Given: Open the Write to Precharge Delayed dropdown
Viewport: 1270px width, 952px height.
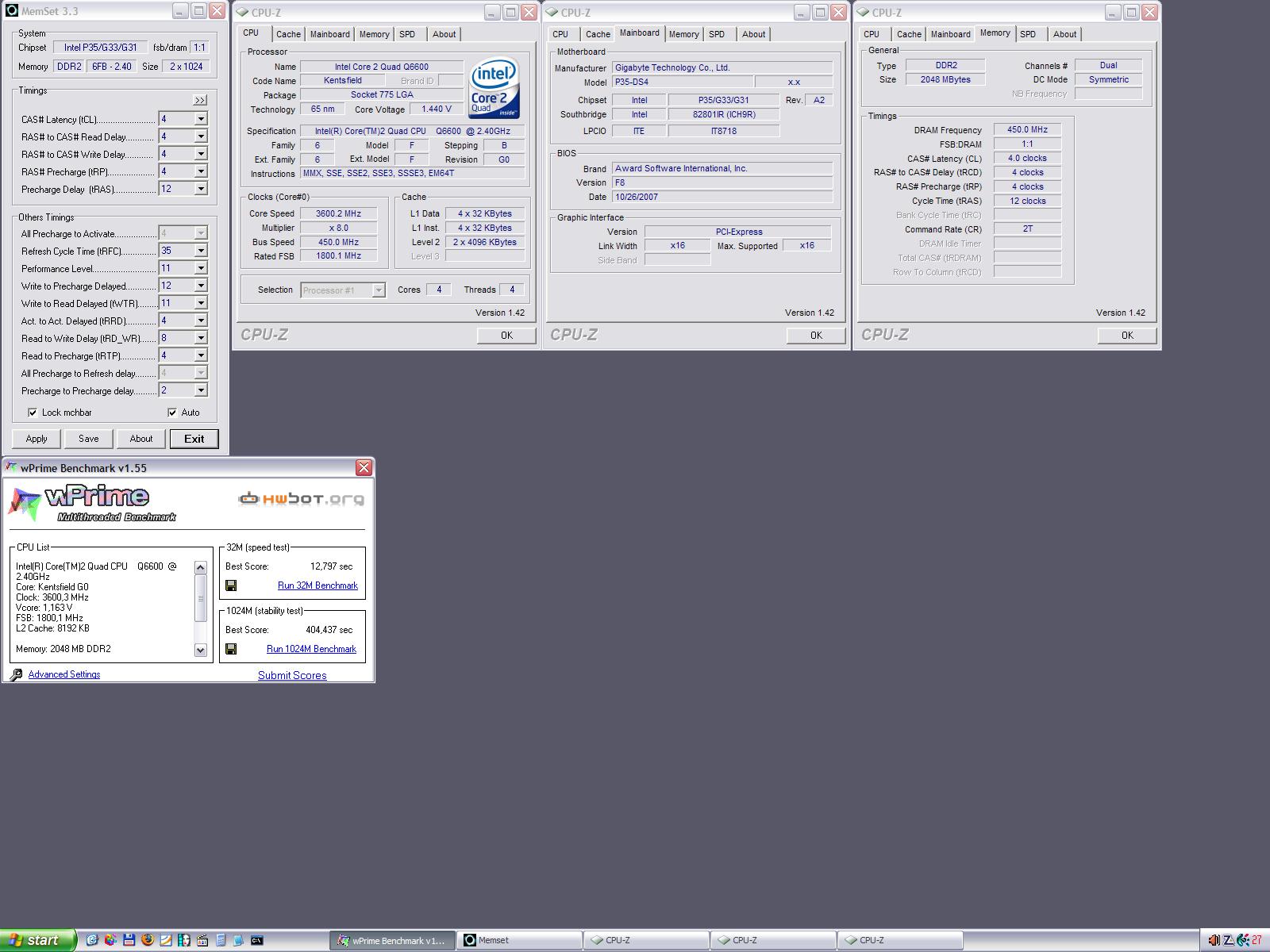Looking at the screenshot, I should [201, 286].
